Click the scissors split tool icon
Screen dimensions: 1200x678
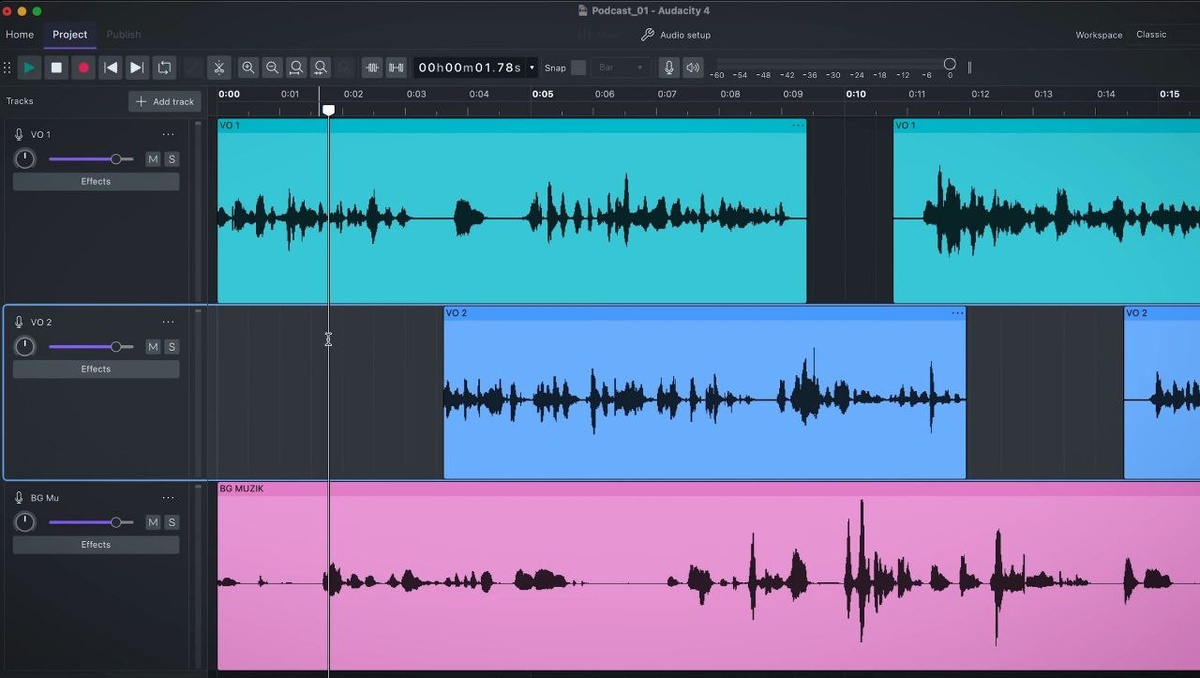coord(219,68)
